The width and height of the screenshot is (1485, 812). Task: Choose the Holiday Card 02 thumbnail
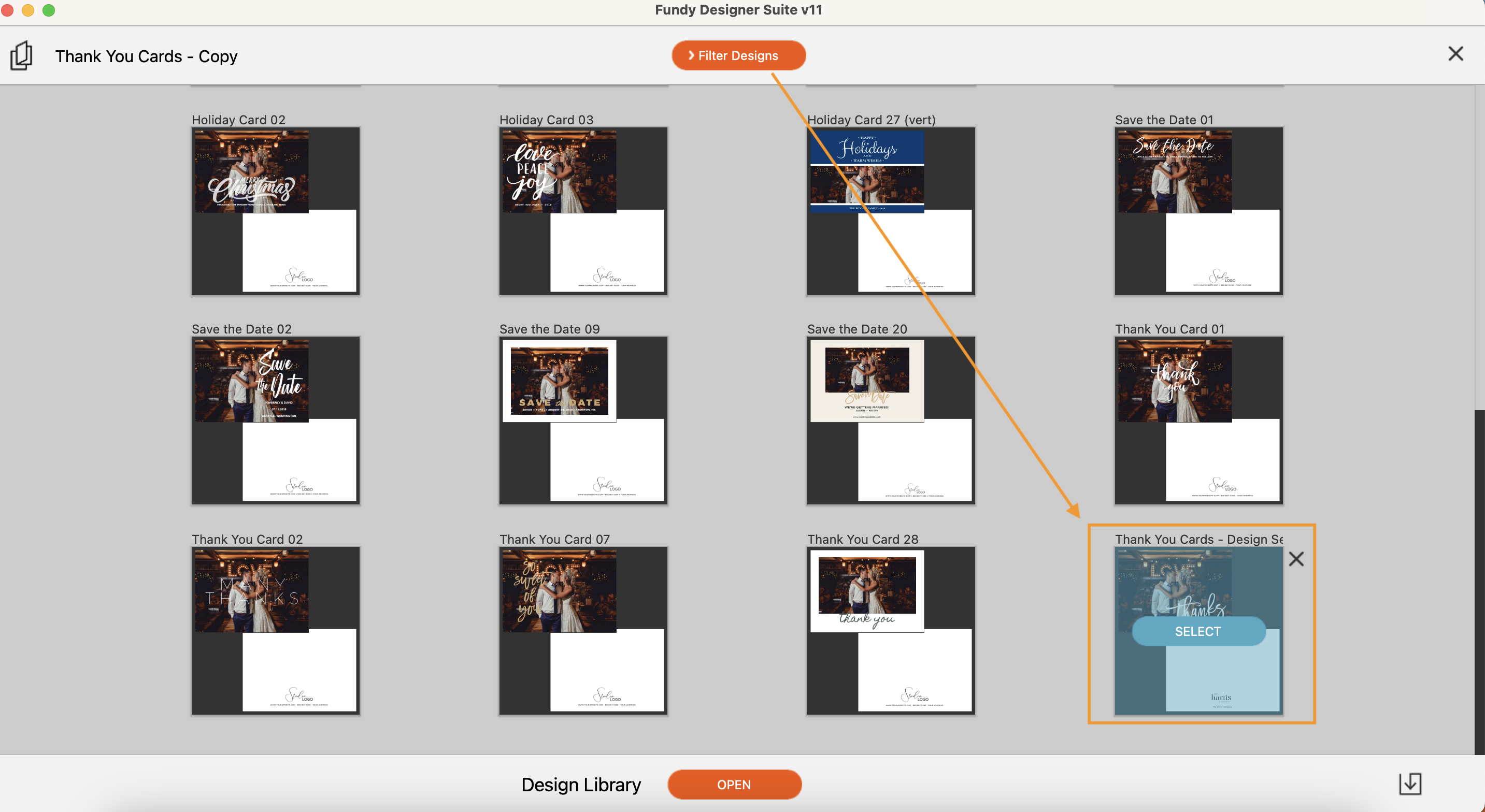click(x=276, y=211)
